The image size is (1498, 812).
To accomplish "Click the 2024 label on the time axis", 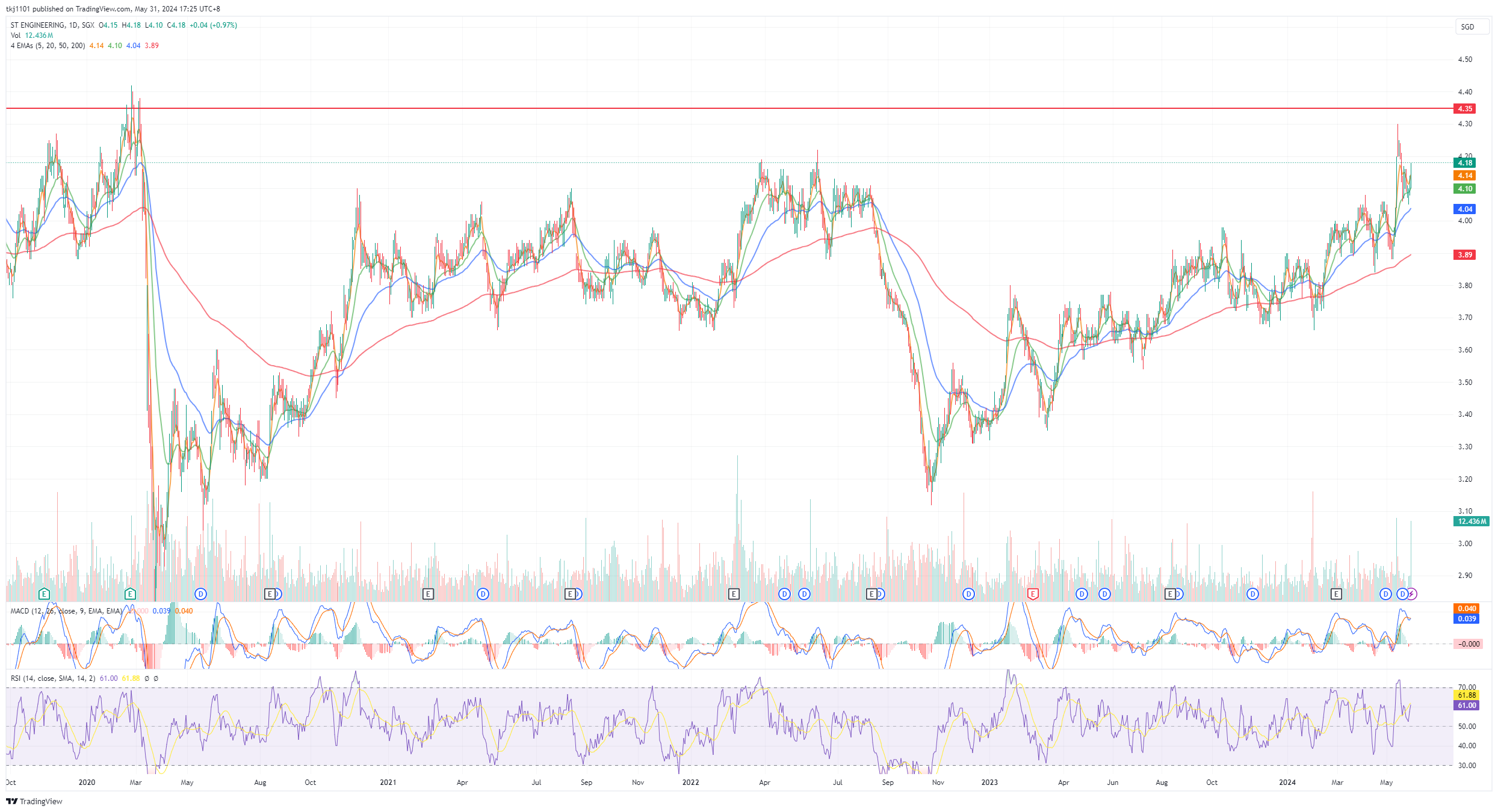I will 1287,783.
